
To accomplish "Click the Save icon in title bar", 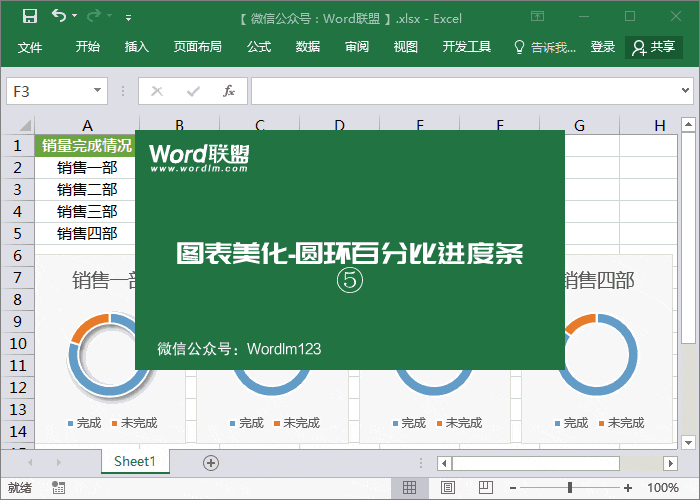I will point(29,17).
